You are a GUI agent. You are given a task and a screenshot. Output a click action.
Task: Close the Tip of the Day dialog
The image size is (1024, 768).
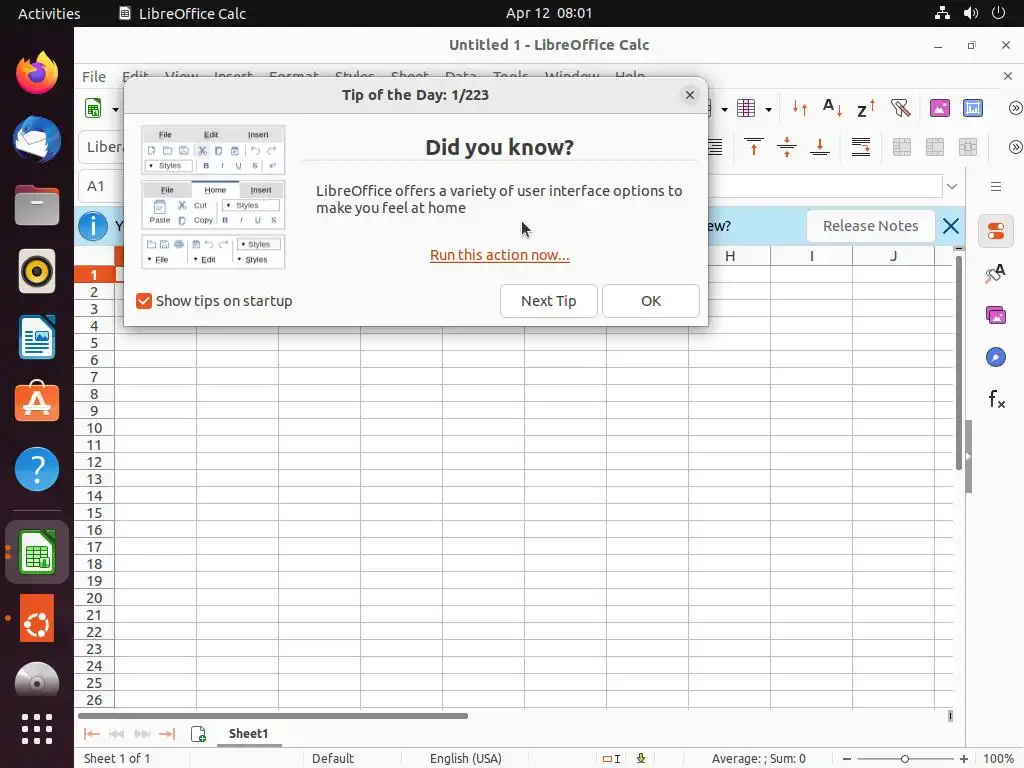[x=690, y=95]
